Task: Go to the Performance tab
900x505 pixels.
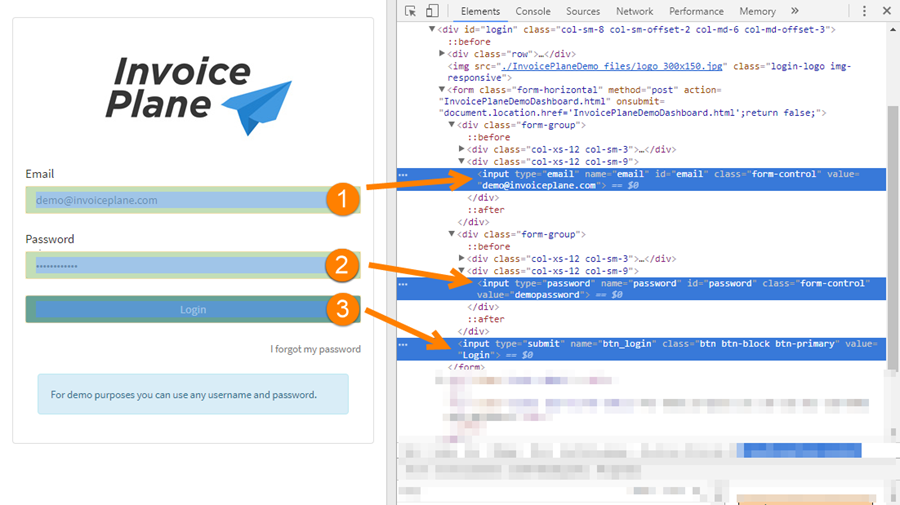Action: pyautogui.click(x=696, y=11)
